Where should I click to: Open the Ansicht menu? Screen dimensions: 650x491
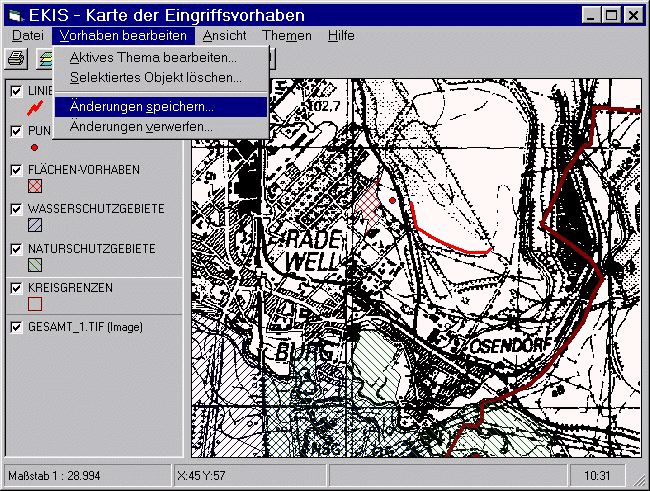(x=224, y=35)
